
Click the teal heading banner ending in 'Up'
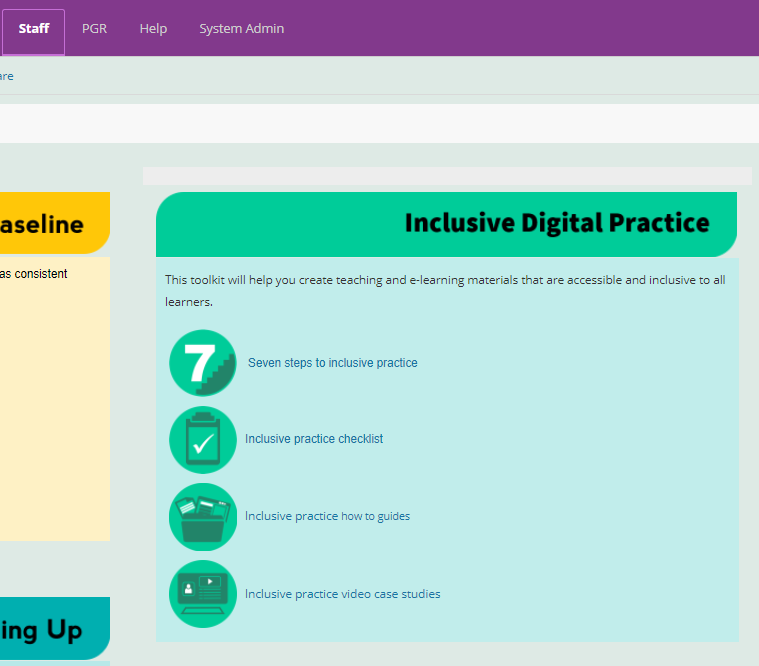(48, 629)
